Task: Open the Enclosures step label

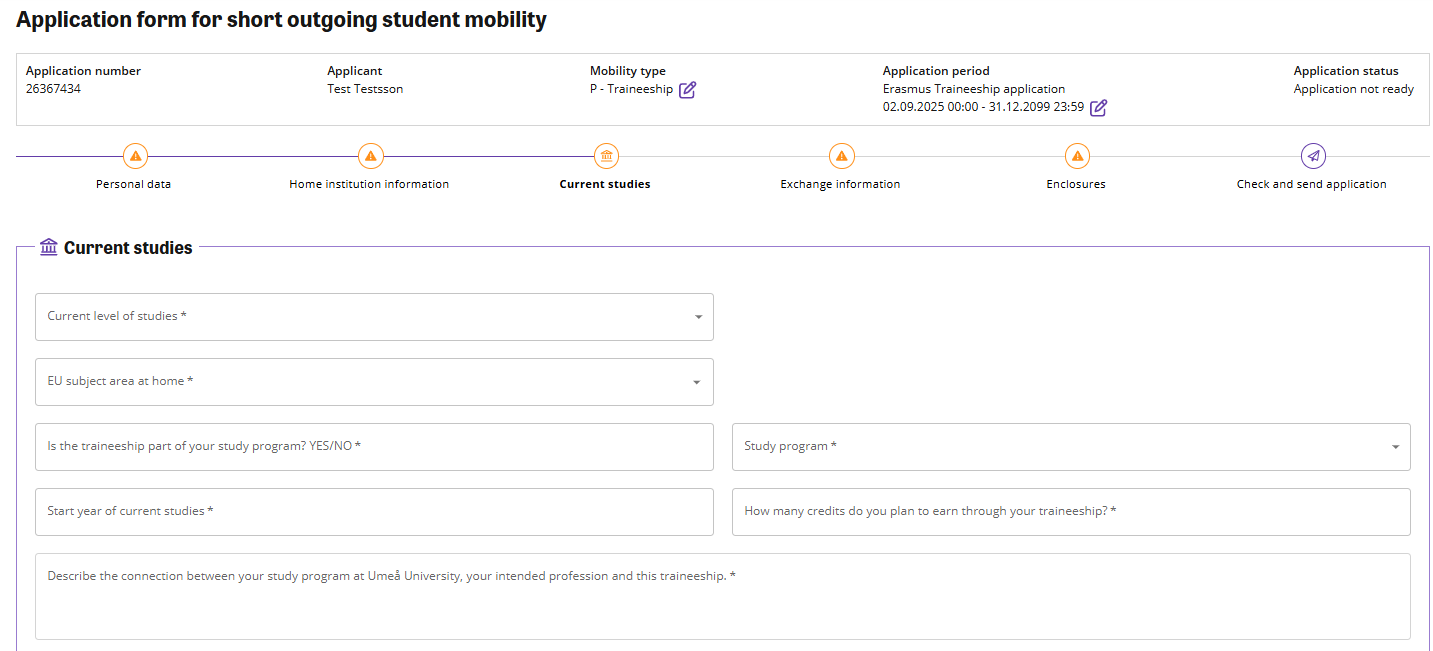Action: (1076, 184)
